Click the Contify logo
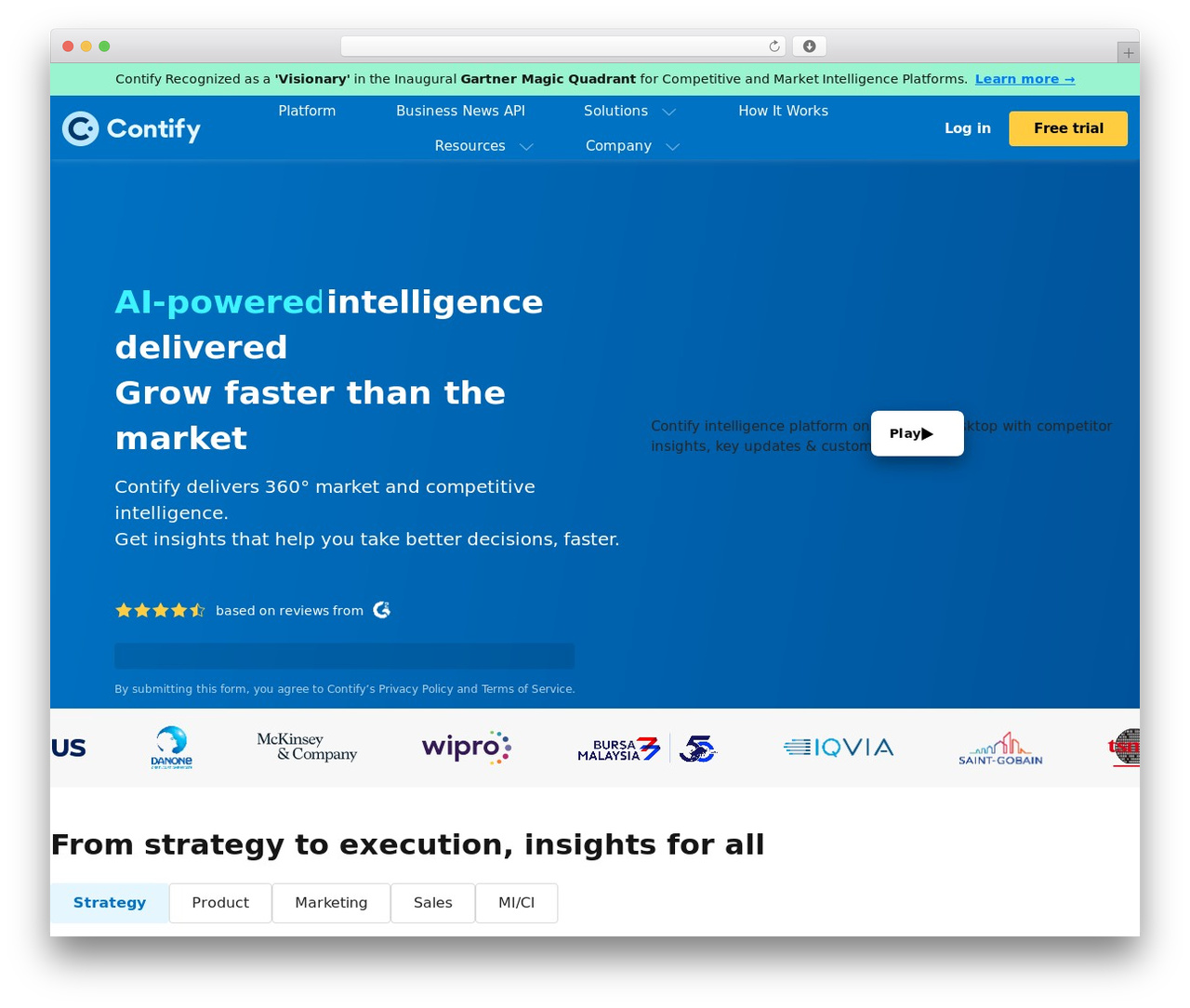This screenshot has height=1008, width=1190. coord(131,128)
